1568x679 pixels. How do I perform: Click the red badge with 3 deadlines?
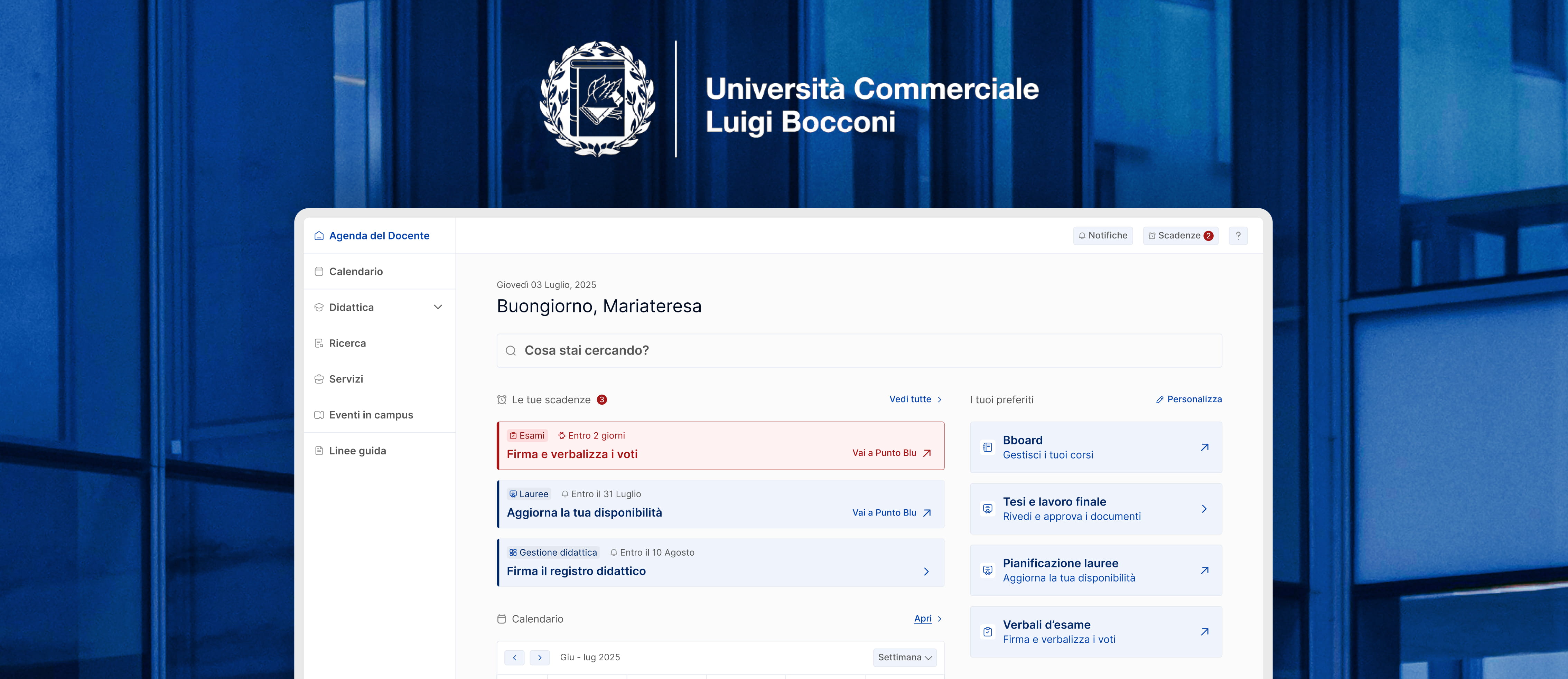tap(602, 400)
